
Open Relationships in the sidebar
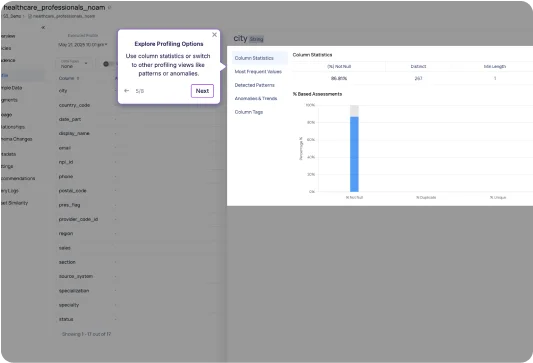13,127
